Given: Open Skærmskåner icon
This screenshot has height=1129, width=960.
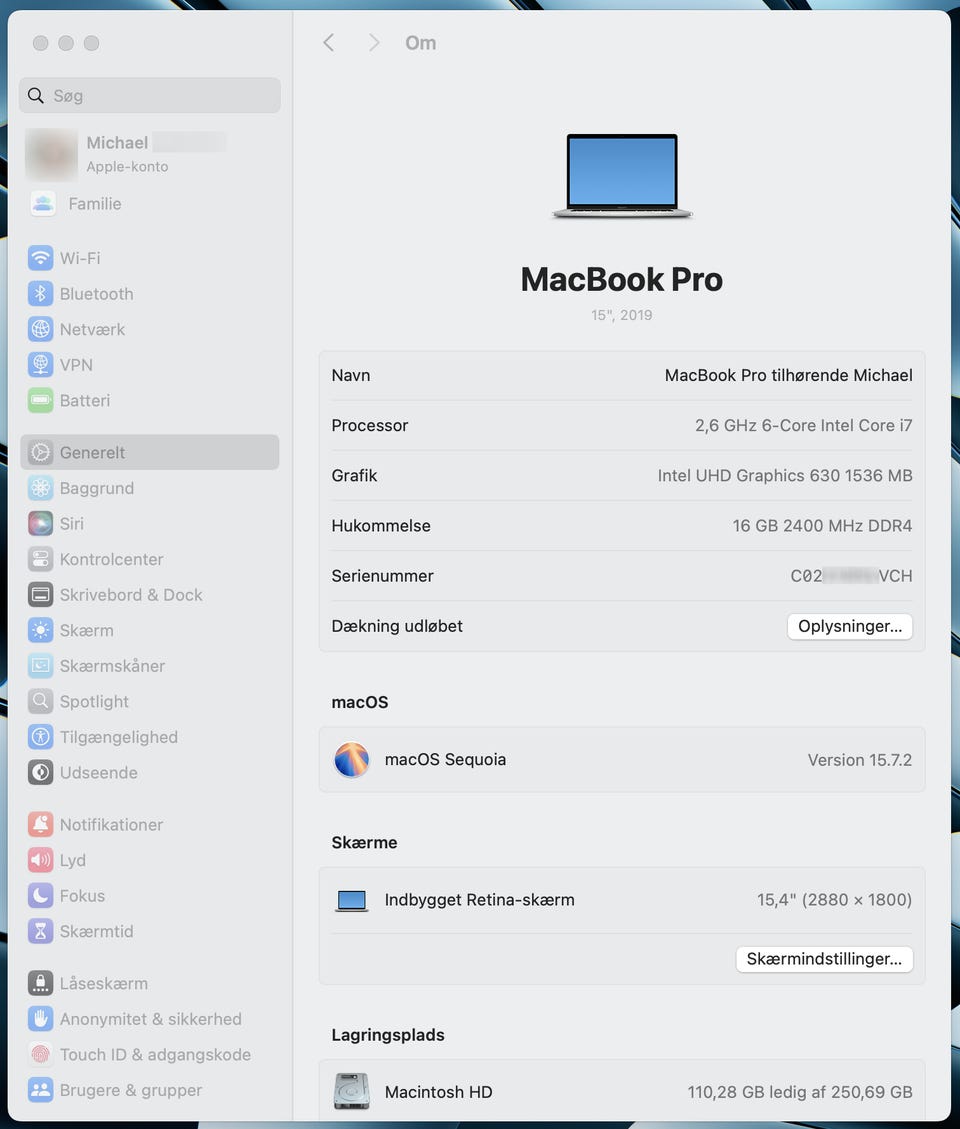Looking at the screenshot, I should click(40, 665).
